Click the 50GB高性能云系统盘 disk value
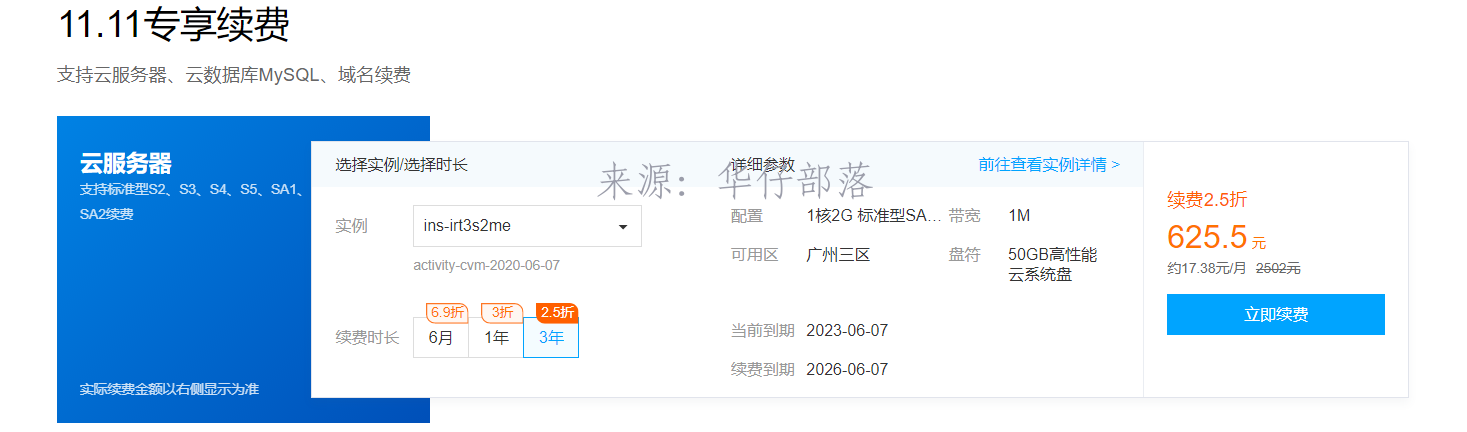The width and height of the screenshot is (1467, 432). (x=1052, y=264)
